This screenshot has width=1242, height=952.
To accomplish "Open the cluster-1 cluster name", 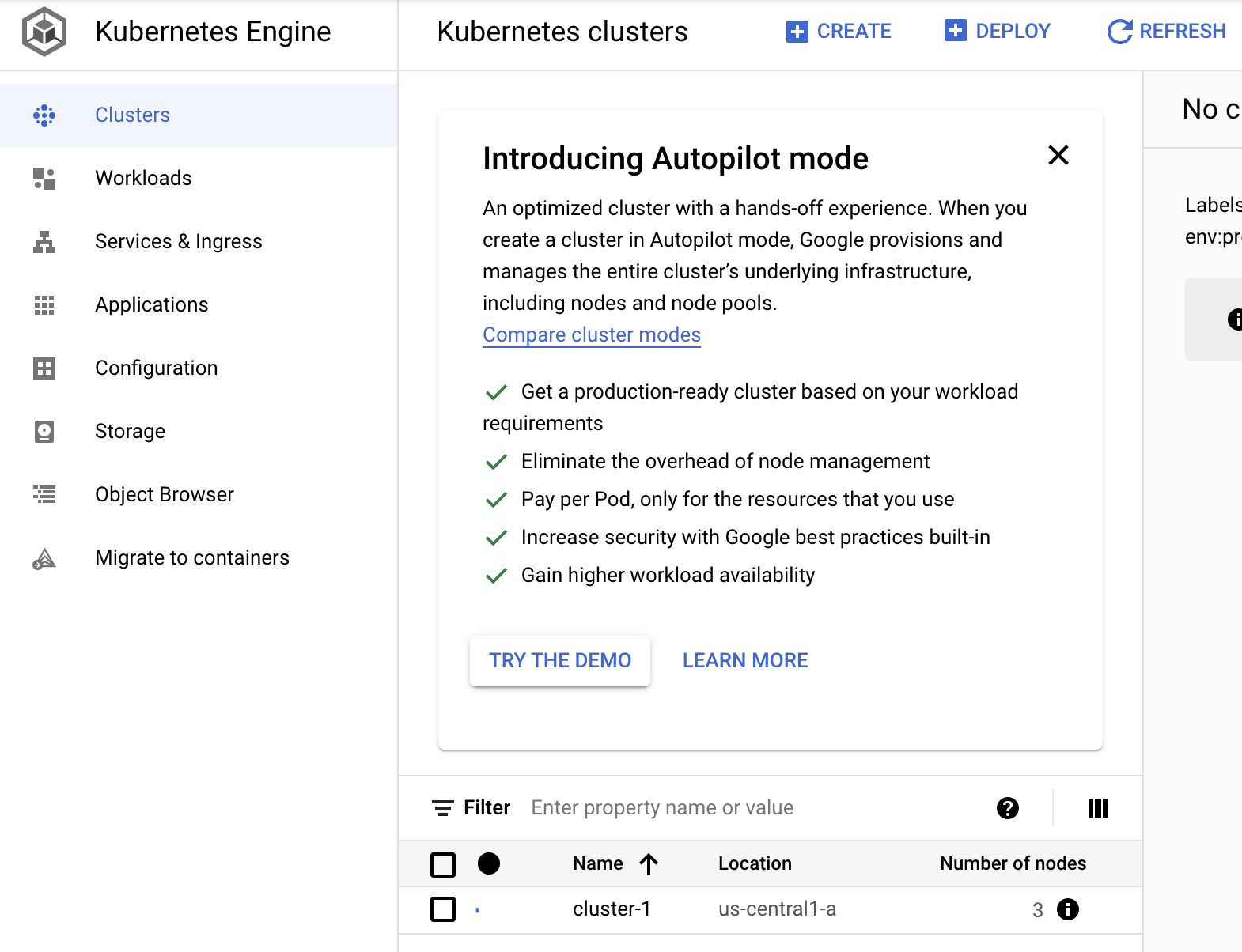I will tap(612, 909).
